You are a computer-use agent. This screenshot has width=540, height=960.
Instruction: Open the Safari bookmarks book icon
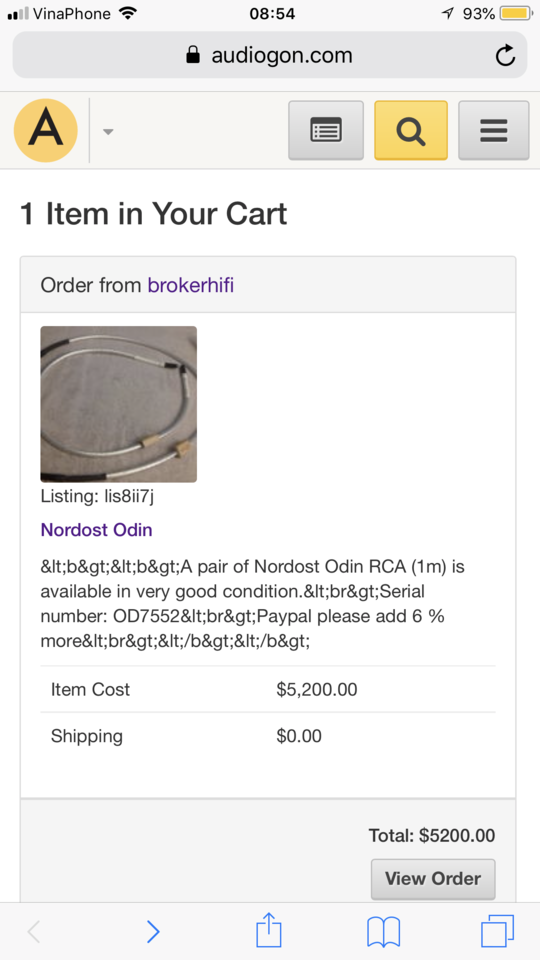coord(383,932)
